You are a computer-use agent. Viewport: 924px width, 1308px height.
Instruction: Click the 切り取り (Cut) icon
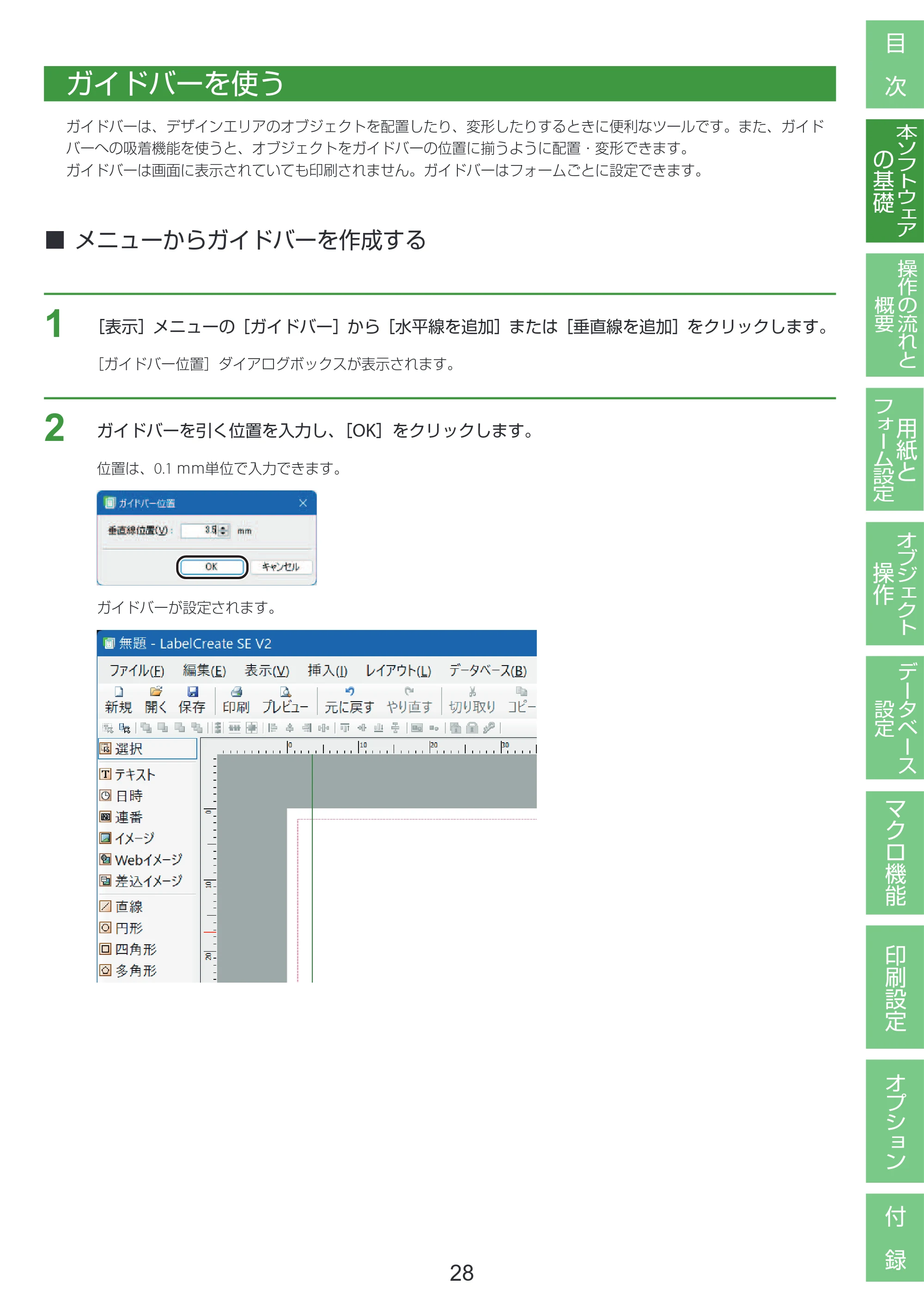(x=472, y=700)
